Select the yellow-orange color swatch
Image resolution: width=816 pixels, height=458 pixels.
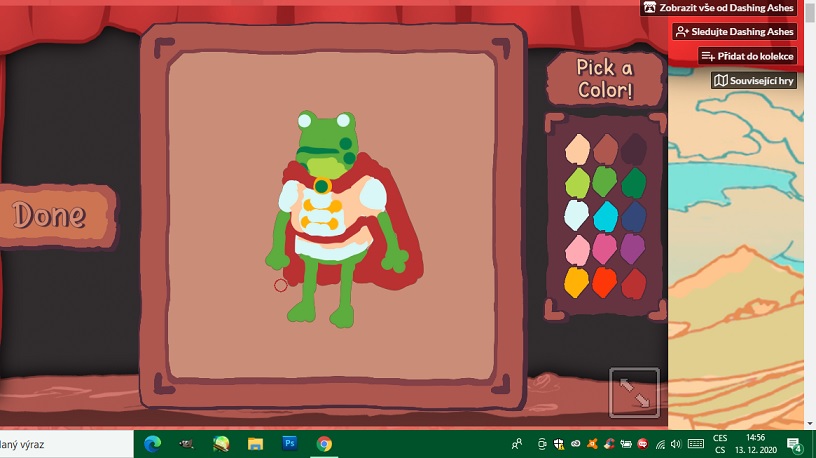(x=577, y=282)
